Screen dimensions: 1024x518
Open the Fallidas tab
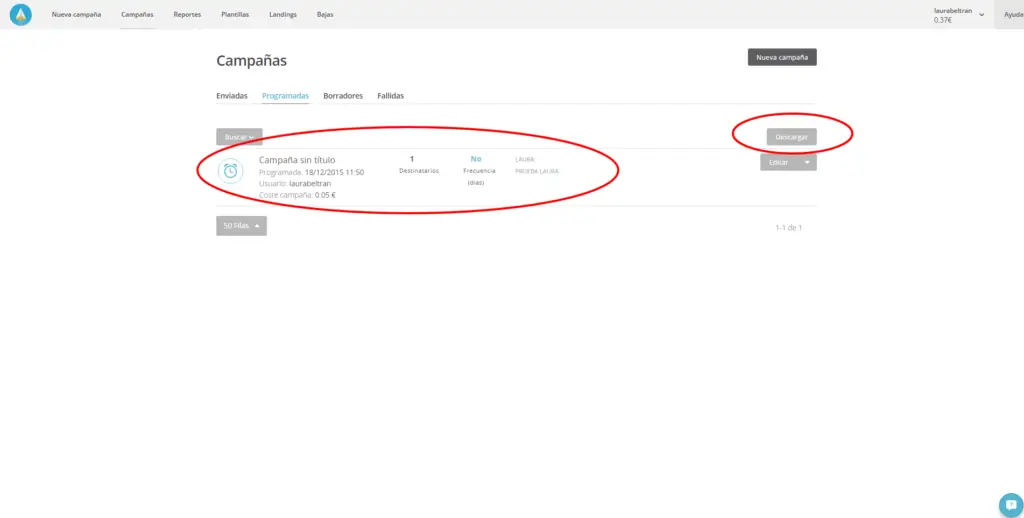390,96
